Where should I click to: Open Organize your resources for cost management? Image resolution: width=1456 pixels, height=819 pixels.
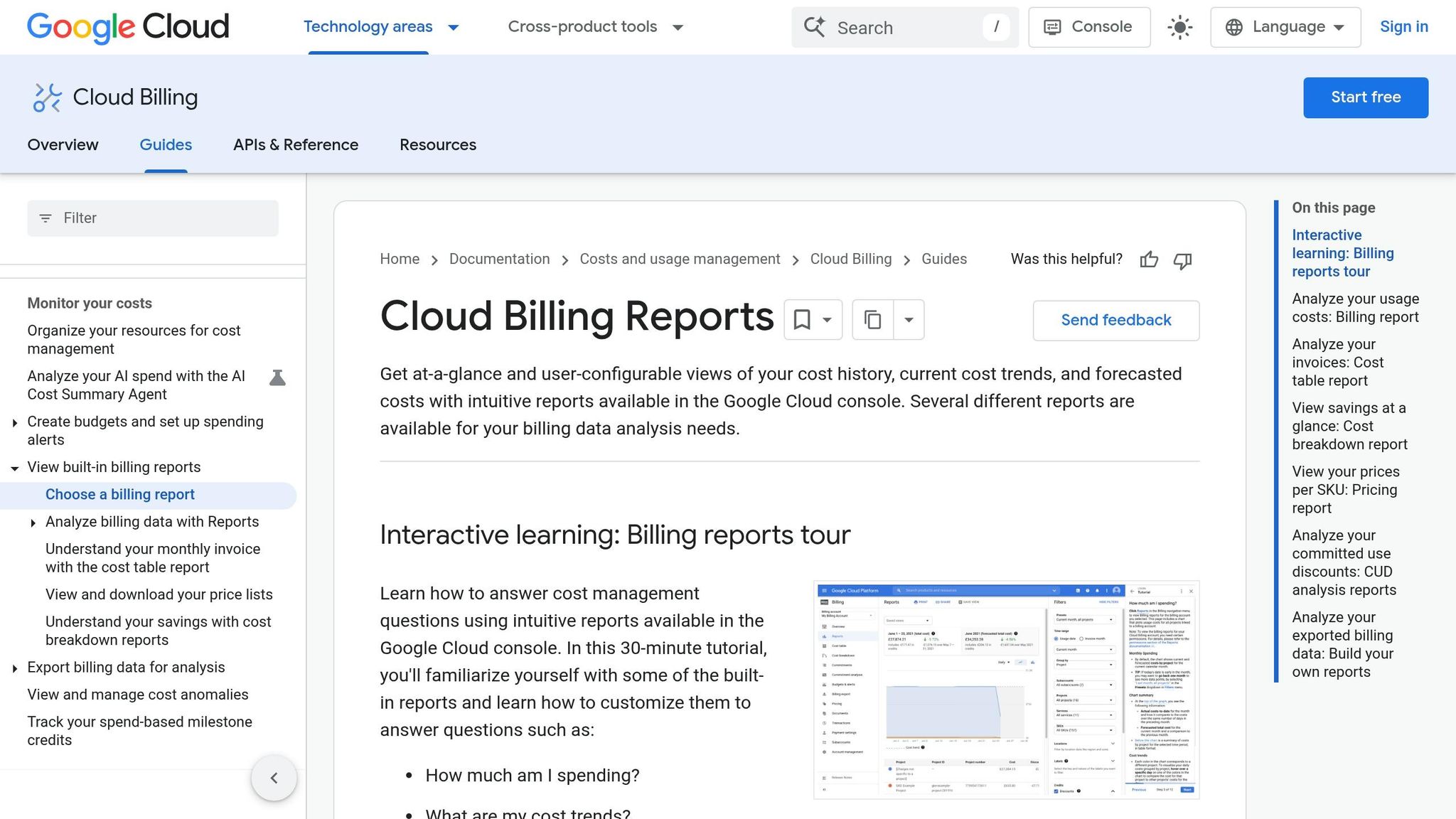(134, 340)
